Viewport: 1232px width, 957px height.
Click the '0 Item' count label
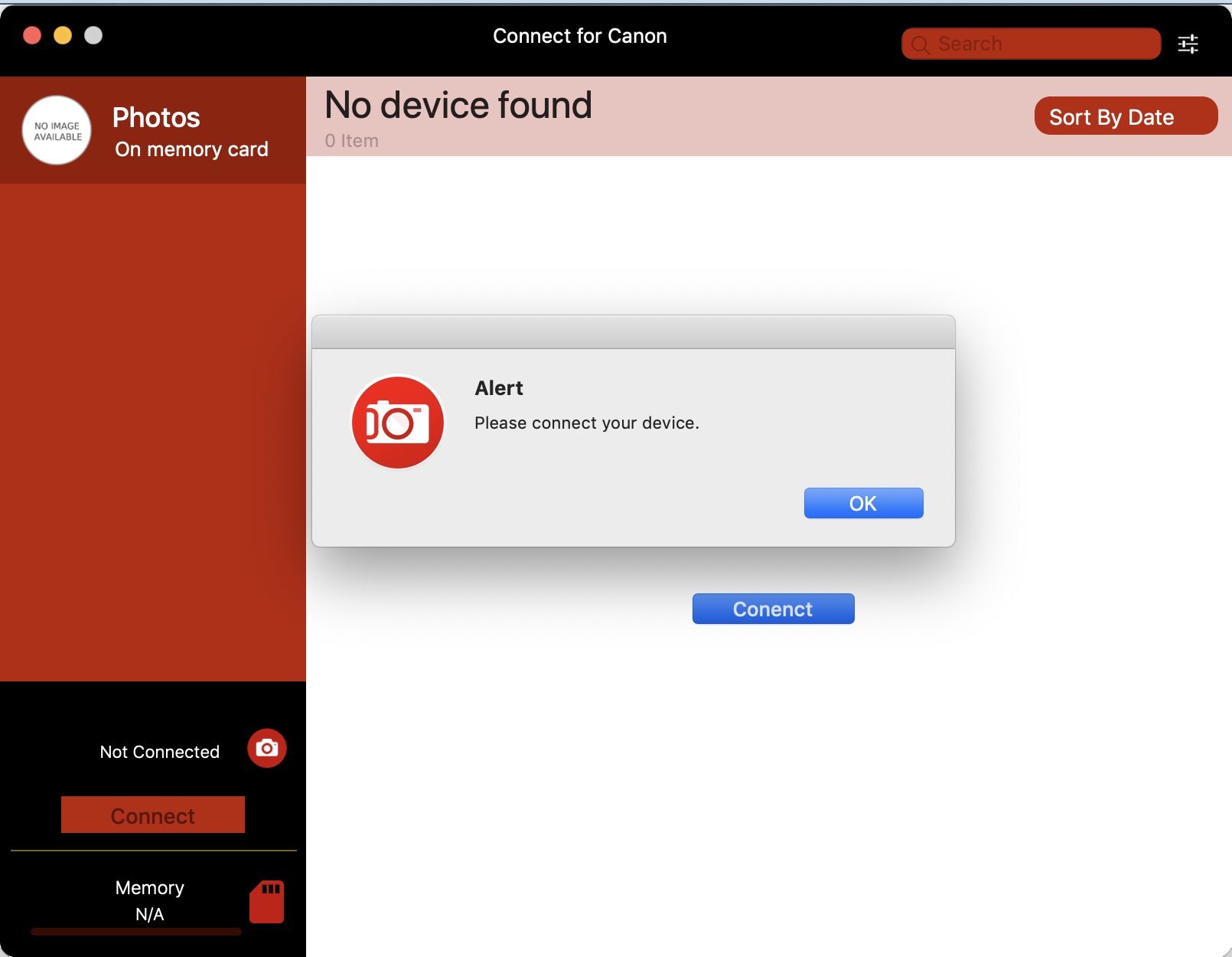coord(351,141)
